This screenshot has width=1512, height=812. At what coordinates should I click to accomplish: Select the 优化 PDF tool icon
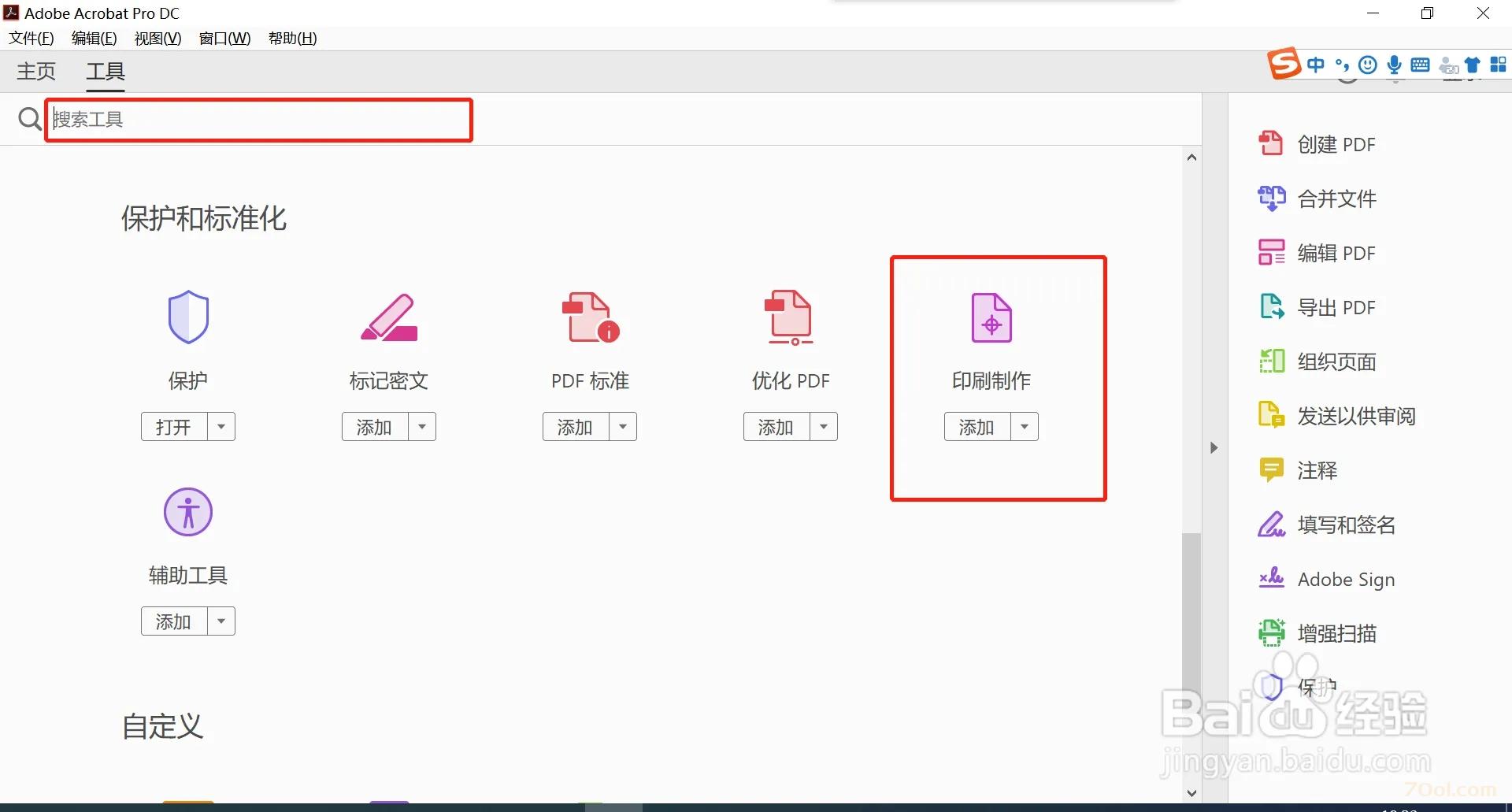(790, 317)
